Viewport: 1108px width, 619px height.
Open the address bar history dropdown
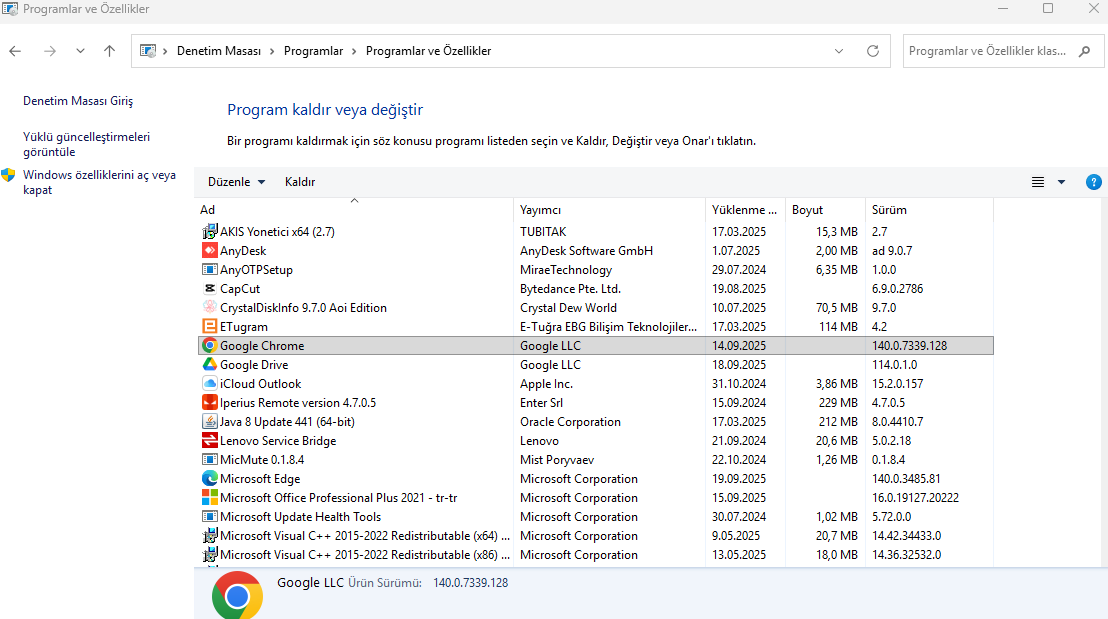[x=838, y=51]
